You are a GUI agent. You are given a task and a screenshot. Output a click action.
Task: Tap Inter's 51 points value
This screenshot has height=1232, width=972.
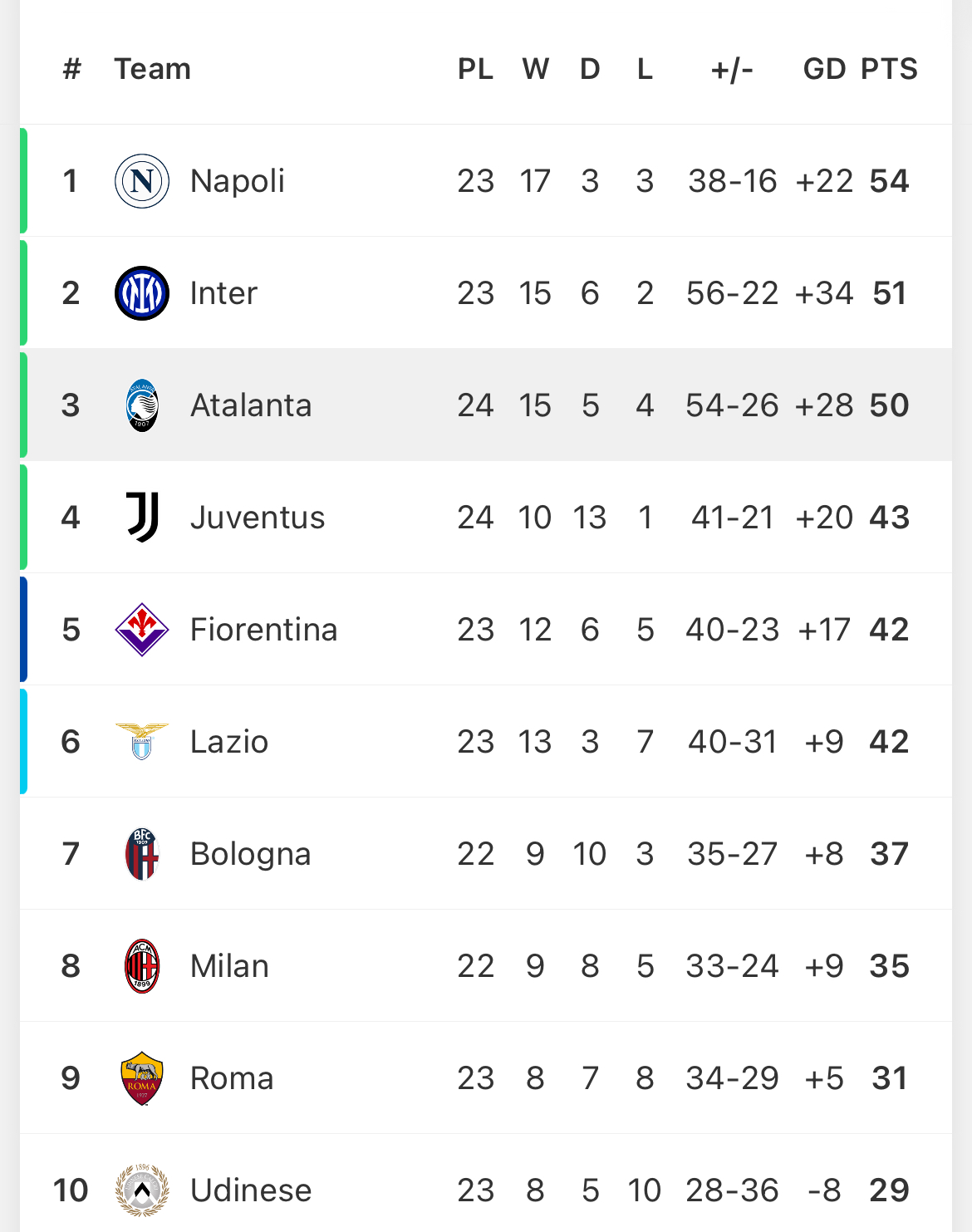point(889,293)
